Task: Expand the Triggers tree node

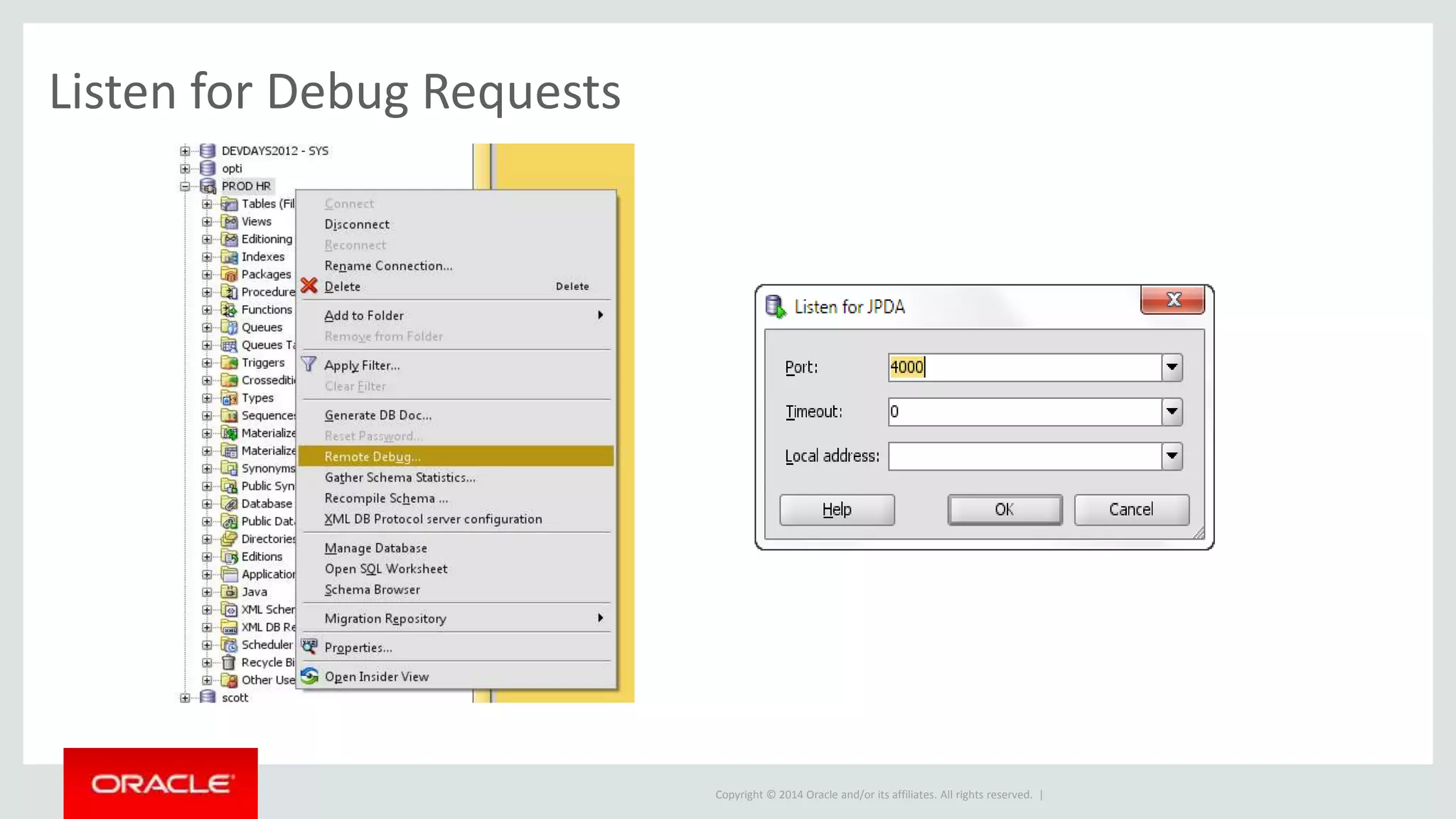Action: pos(207,363)
